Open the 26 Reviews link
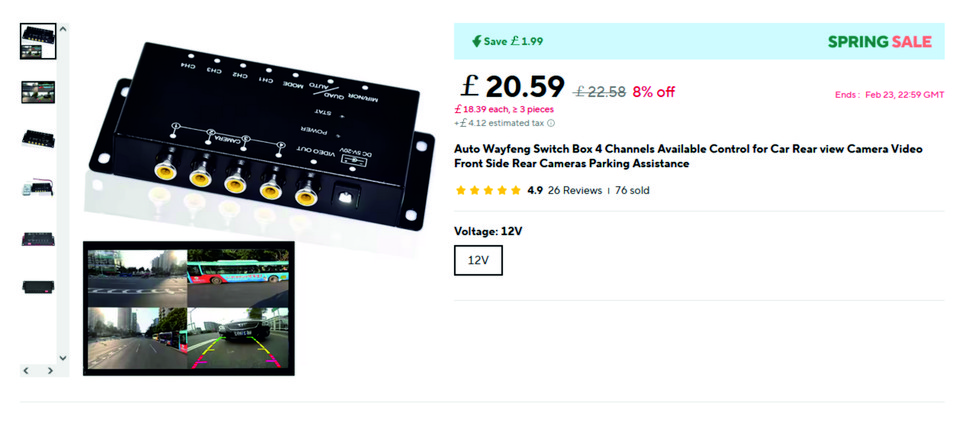This screenshot has height=423, width=960. click(x=575, y=190)
